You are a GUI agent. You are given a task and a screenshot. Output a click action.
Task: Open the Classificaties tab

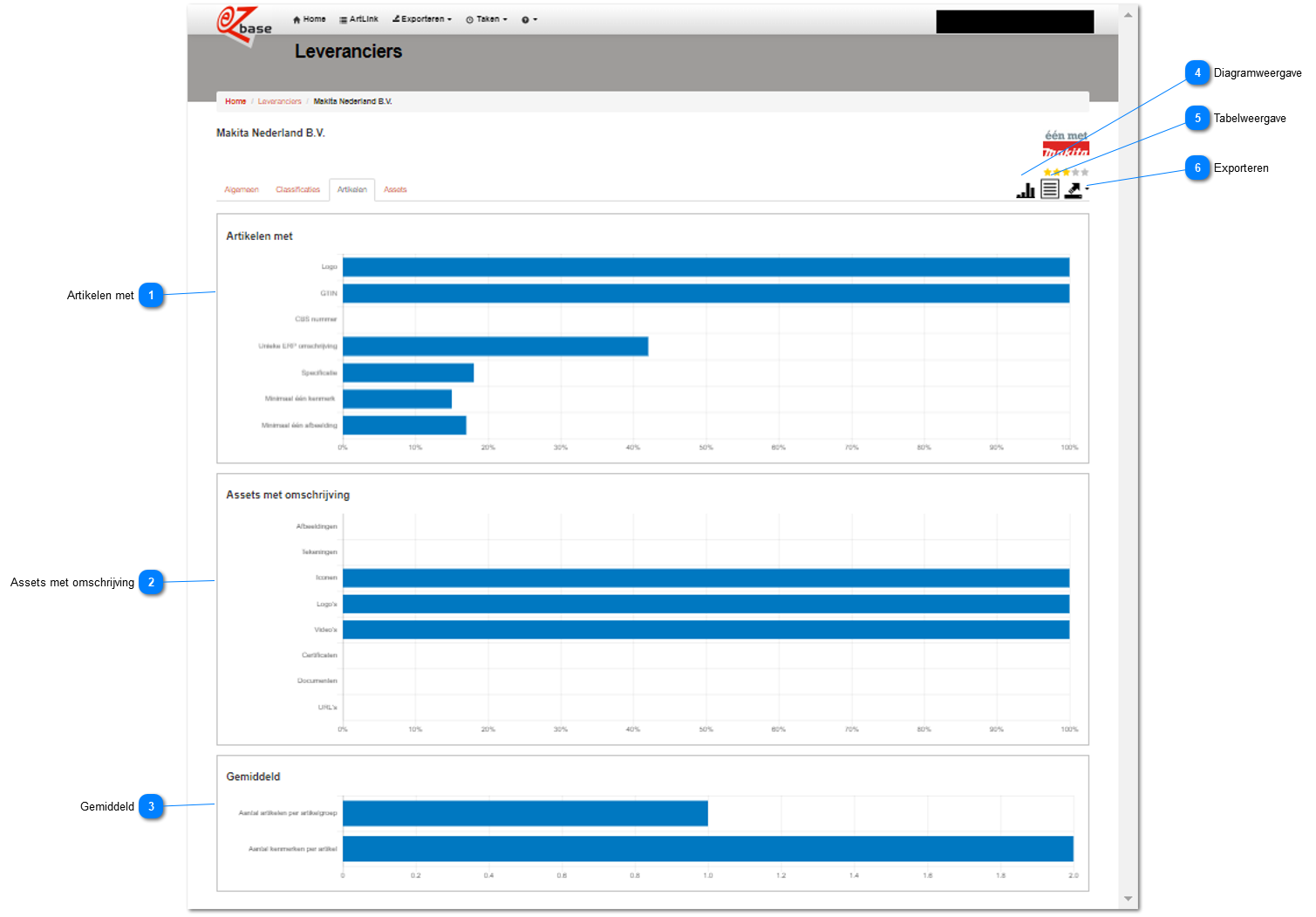pos(297,189)
